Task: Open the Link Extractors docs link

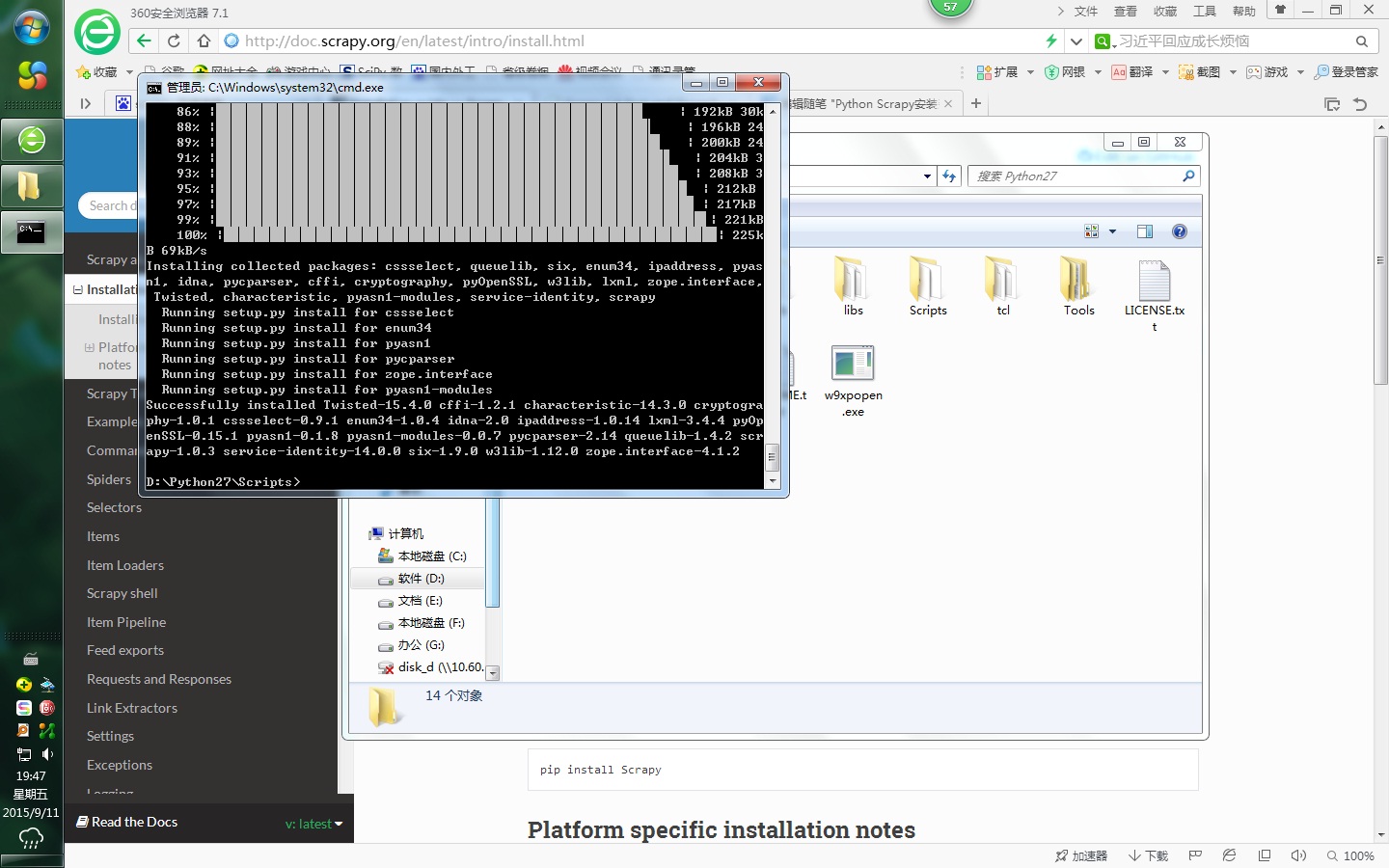Action: [x=132, y=708]
